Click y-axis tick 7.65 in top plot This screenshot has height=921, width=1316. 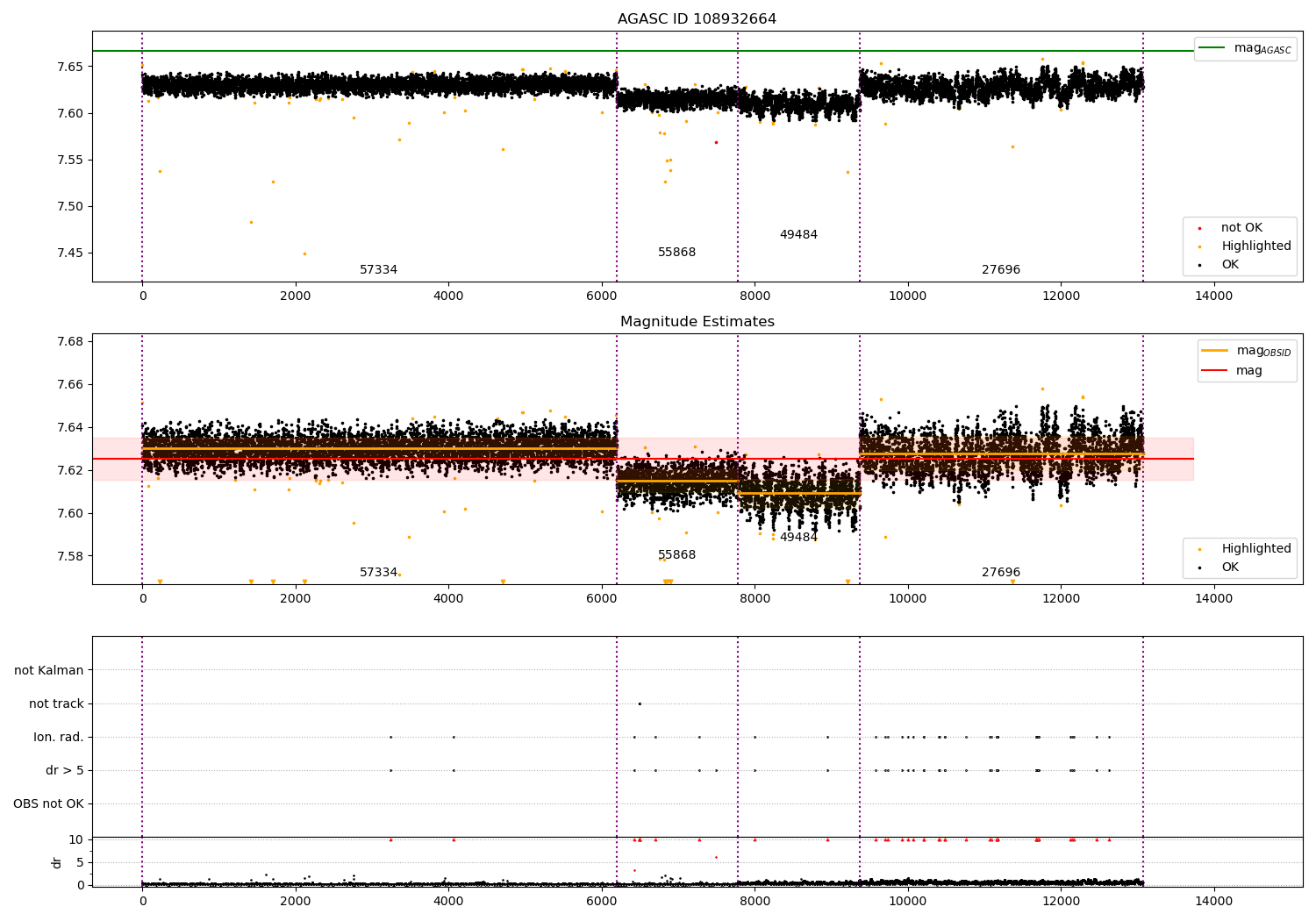pos(69,67)
